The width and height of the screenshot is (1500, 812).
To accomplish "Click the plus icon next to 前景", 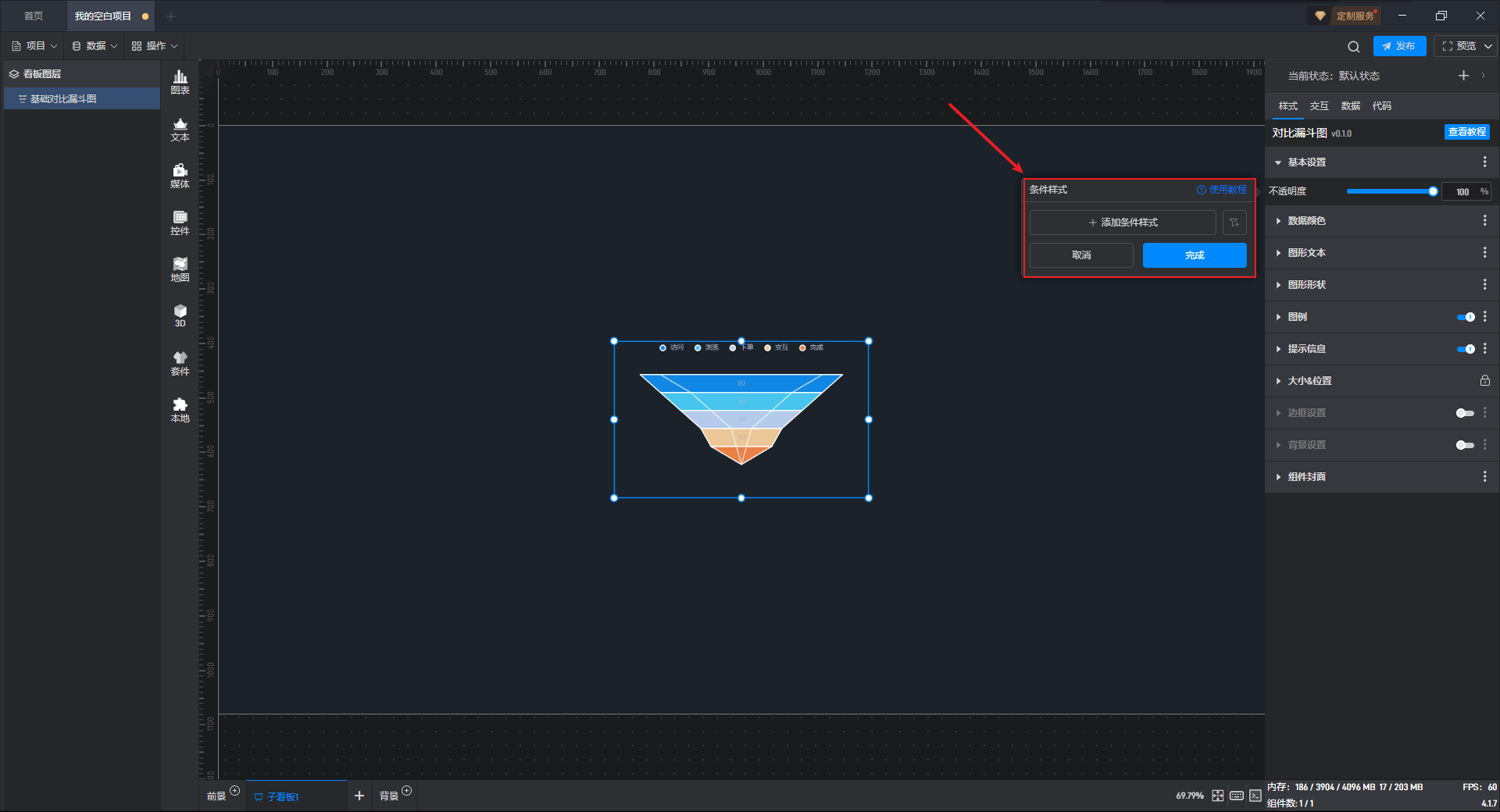I will pos(234,791).
